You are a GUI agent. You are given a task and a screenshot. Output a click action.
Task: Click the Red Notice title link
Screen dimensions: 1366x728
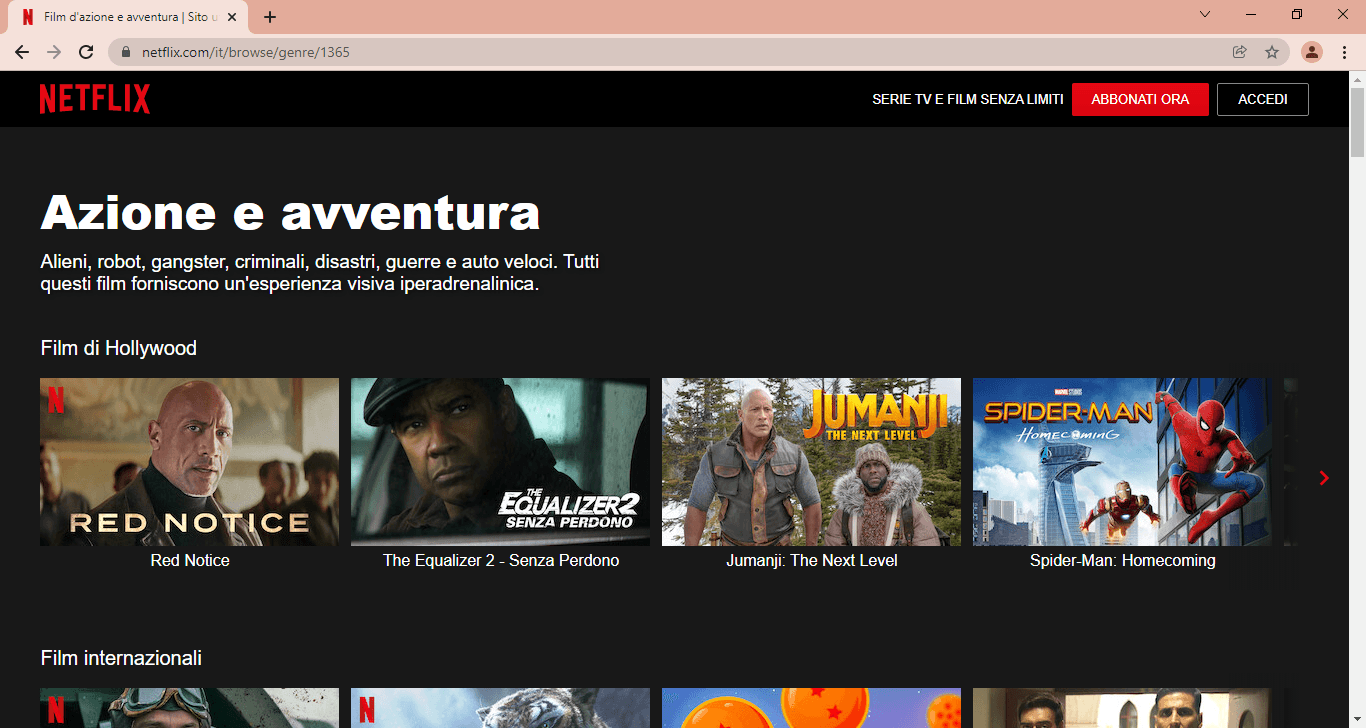click(x=190, y=560)
